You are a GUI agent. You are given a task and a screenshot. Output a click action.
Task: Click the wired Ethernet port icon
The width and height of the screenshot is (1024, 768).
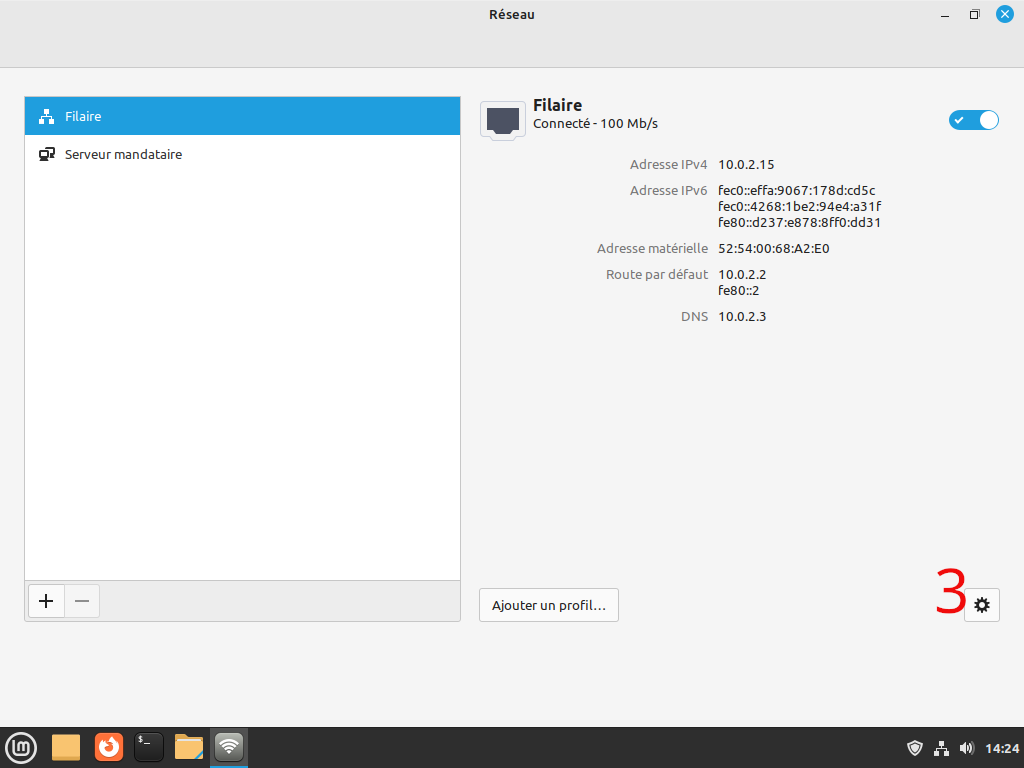502,120
